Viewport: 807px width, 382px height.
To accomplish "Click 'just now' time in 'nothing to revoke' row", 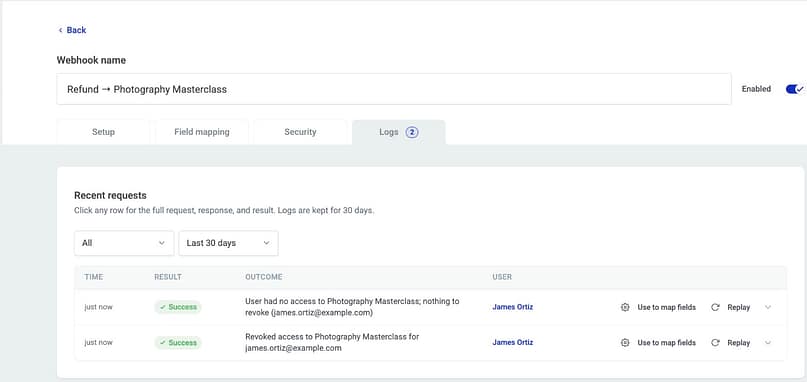I will pos(98,307).
